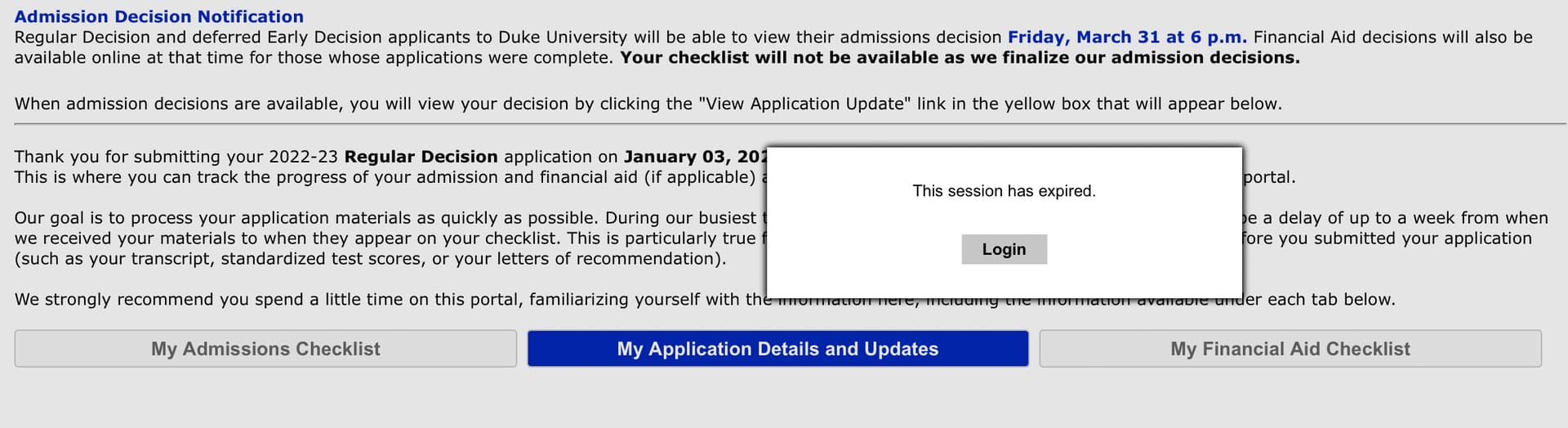Viewport: 1568px width, 428px height.
Task: Click the bold "Regular Decision" application text
Action: pos(421,157)
